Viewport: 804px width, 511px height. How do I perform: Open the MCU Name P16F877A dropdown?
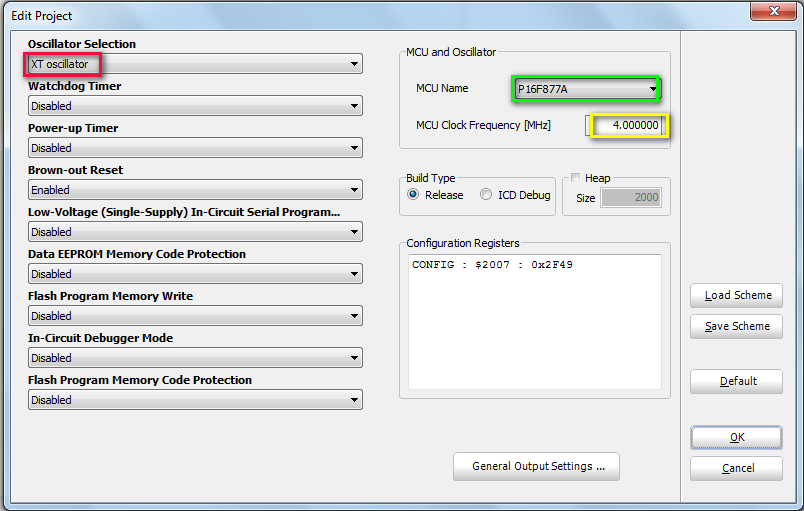tap(587, 89)
